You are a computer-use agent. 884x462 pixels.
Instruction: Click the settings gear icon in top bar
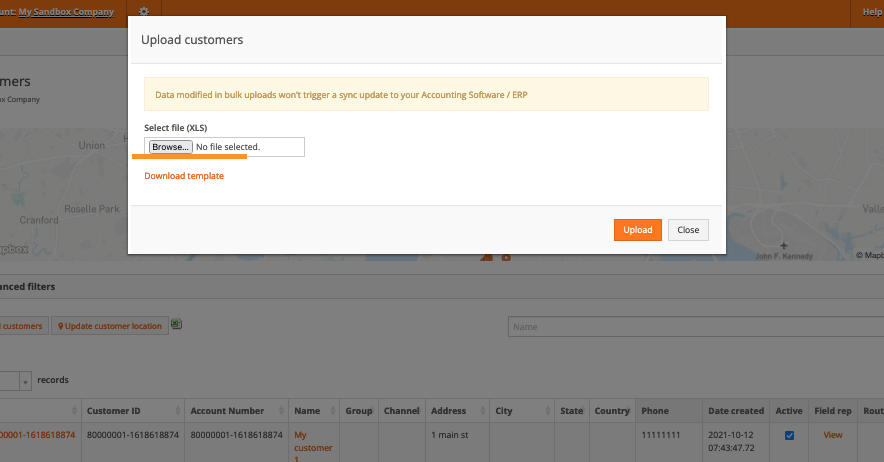coord(144,11)
